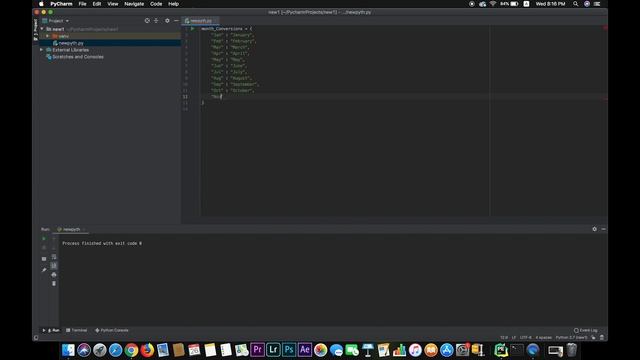Open the Trash in the Dock

(x=572, y=350)
